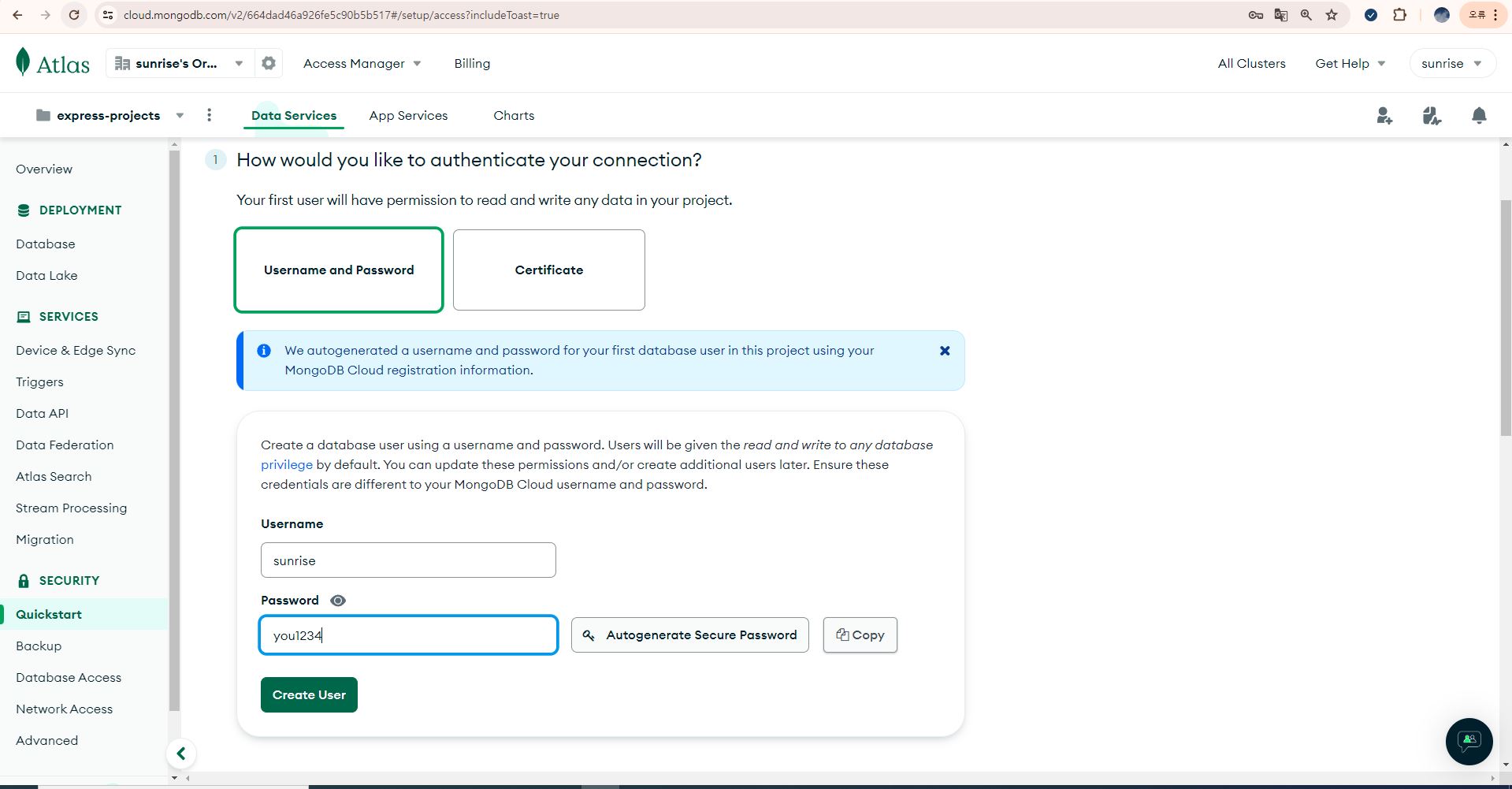The height and width of the screenshot is (789, 1512).
Task: Open the browser profile avatar
Action: (1442, 15)
